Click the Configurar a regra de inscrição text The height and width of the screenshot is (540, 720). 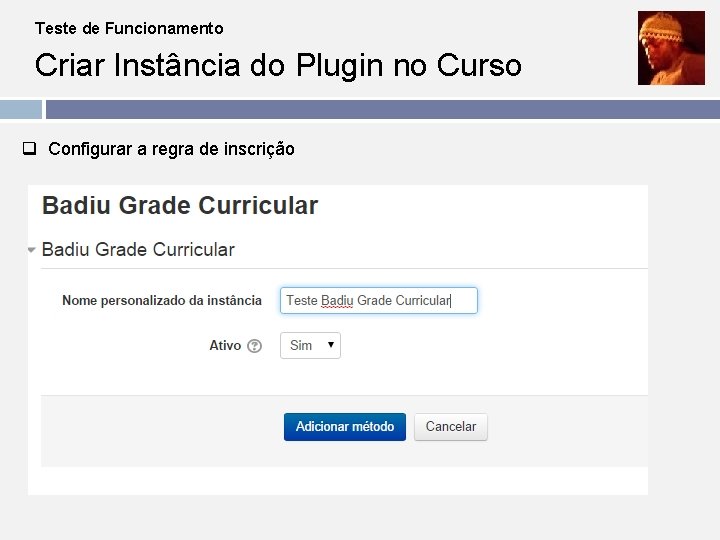tap(171, 149)
